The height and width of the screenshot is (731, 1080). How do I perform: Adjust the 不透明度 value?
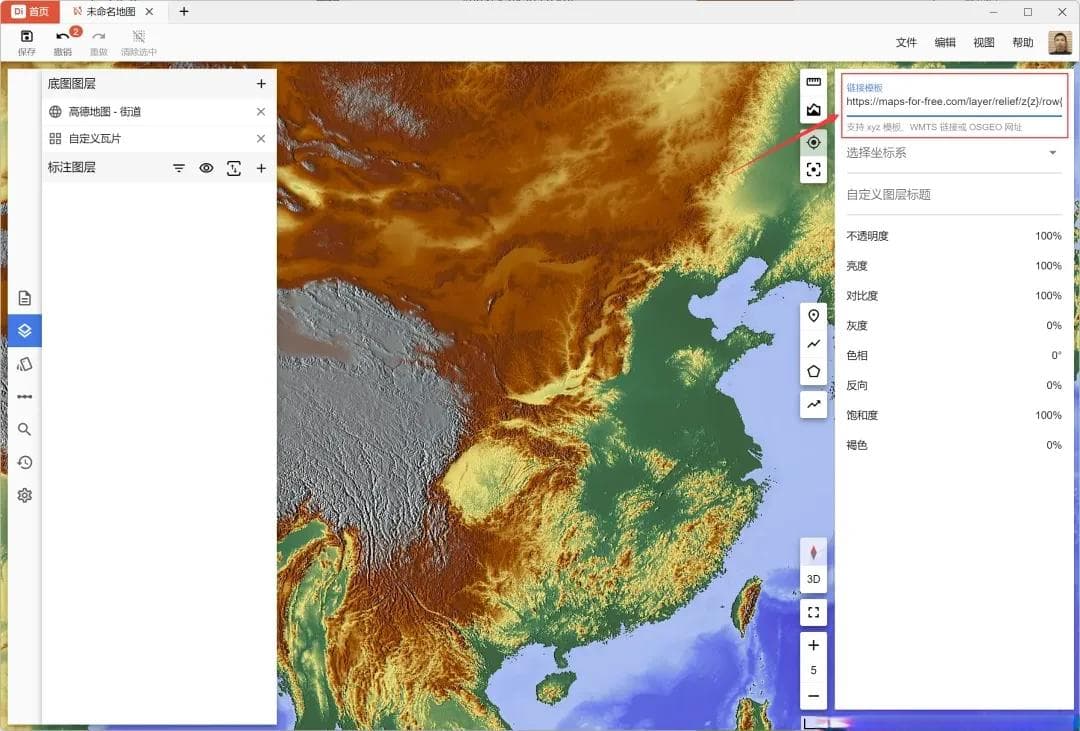[x=1048, y=236]
